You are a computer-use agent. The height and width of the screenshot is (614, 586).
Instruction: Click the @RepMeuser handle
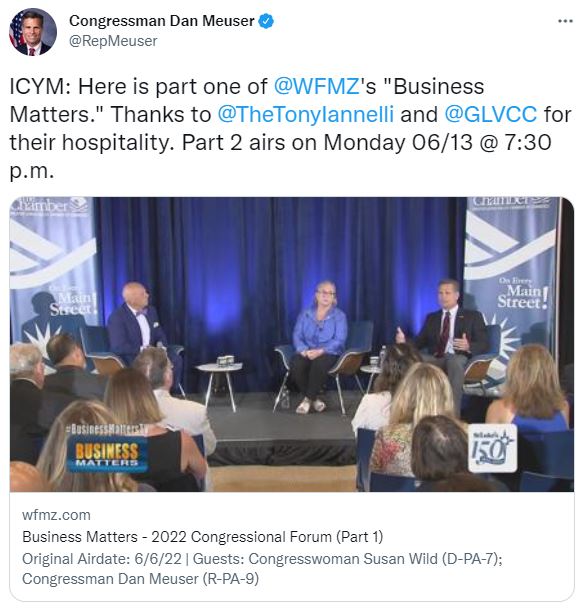tap(113, 41)
